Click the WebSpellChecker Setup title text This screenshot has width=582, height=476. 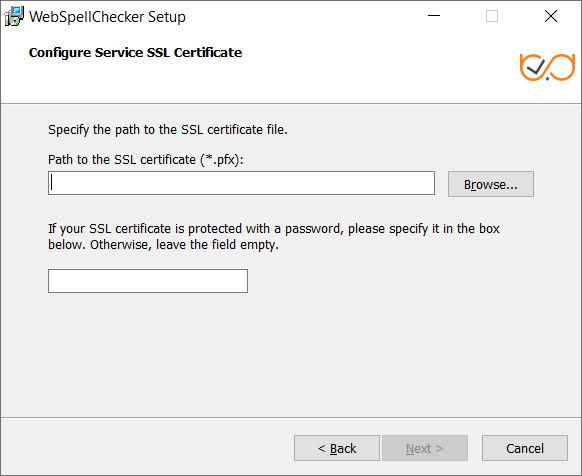[x=107, y=17]
